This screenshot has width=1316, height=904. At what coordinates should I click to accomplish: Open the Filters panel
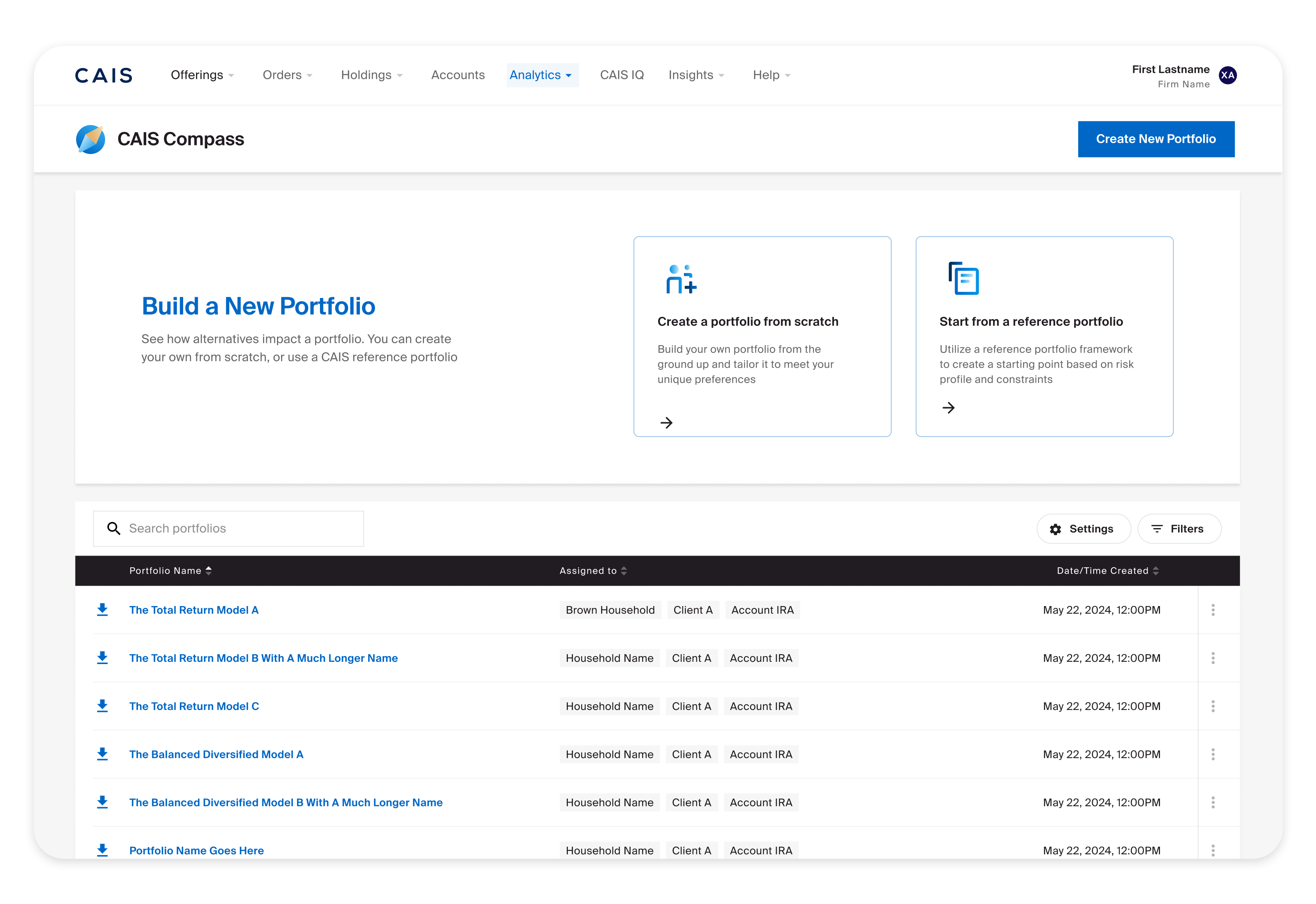point(1179,529)
